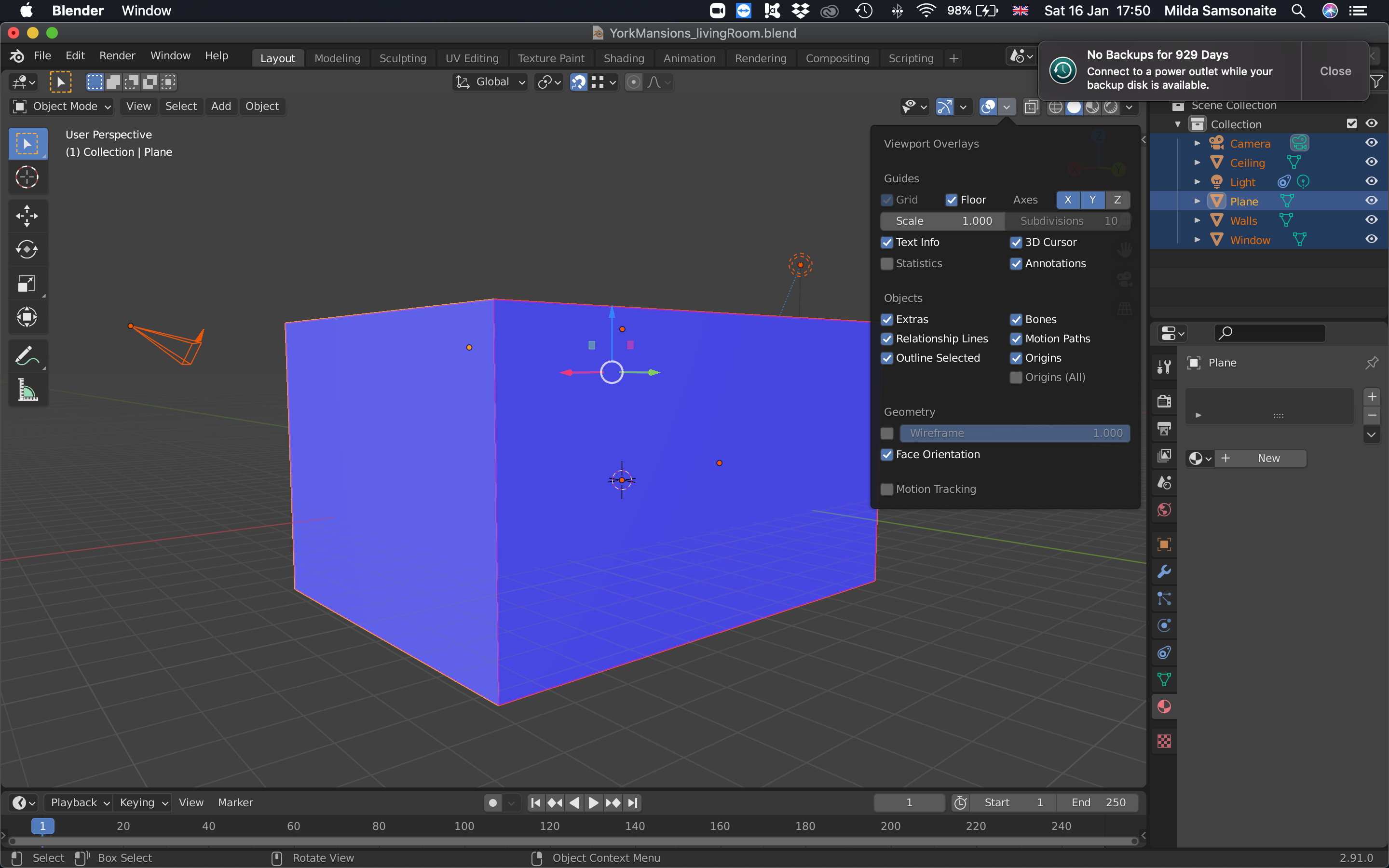Activate the Annotate pencil tool
The image size is (1389, 868).
pos(27,356)
